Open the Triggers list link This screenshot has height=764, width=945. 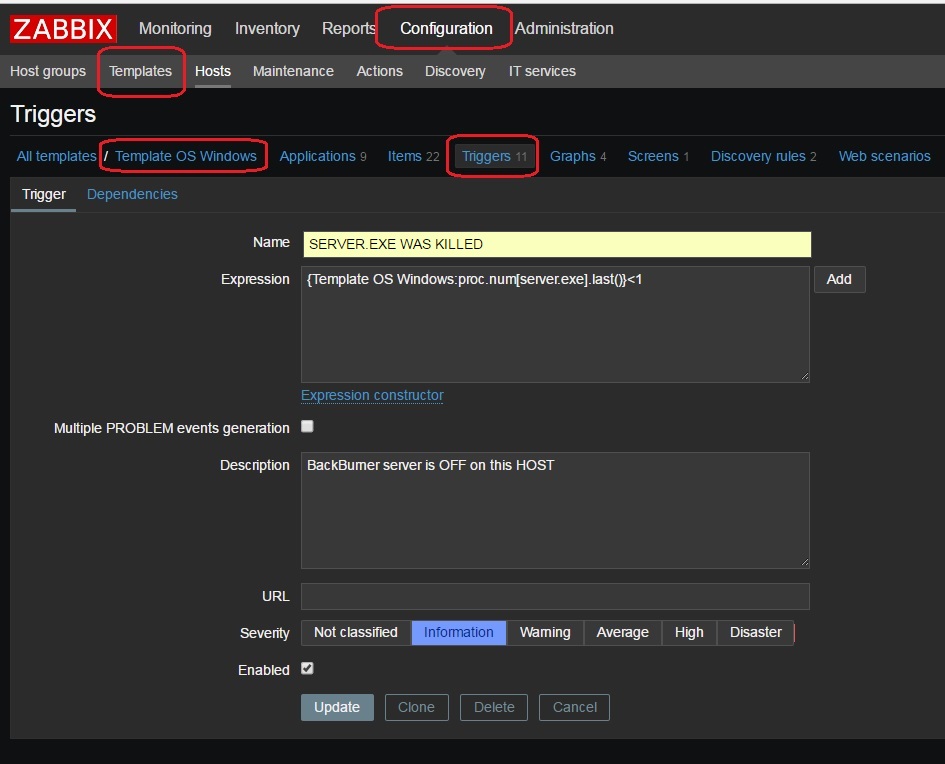pos(486,156)
